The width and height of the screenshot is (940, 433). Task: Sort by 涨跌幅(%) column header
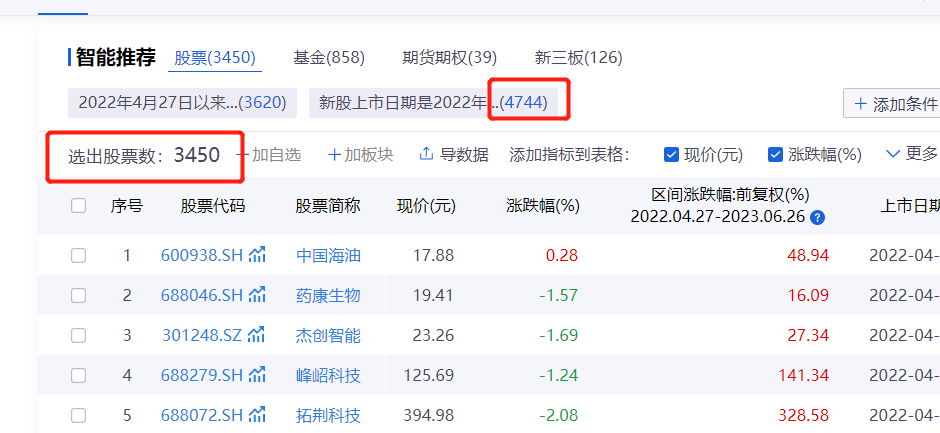coord(543,206)
